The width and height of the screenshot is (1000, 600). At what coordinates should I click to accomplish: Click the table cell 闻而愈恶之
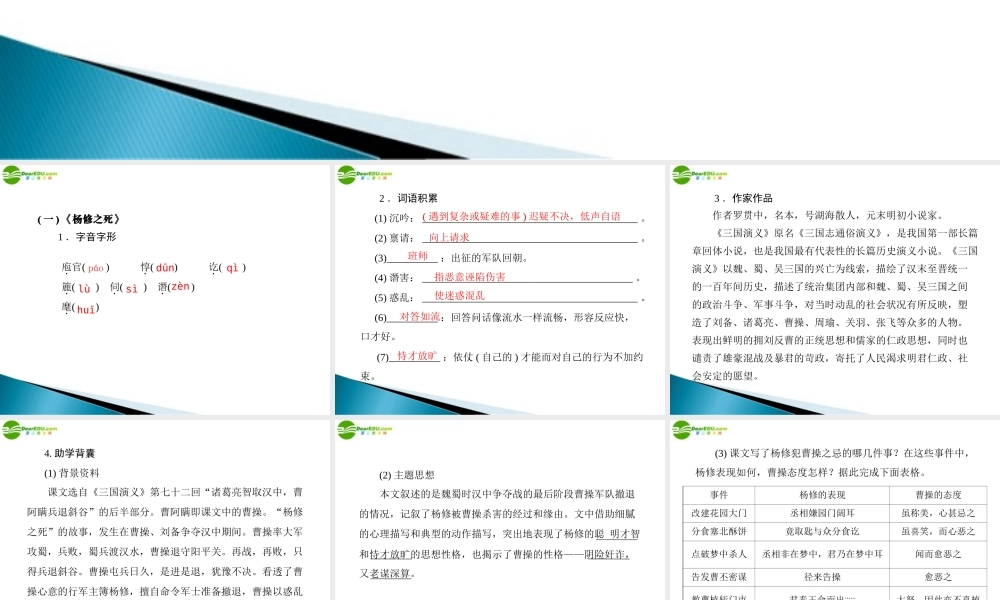click(x=938, y=554)
